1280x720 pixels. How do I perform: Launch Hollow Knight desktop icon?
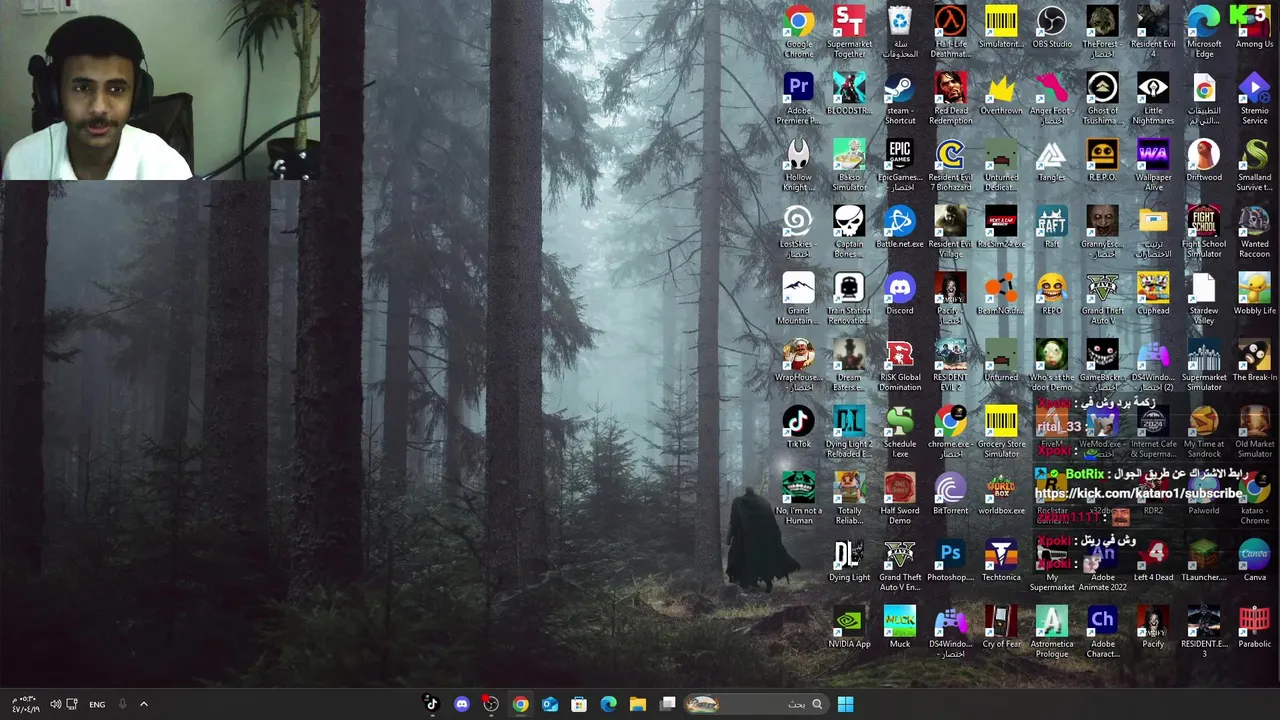point(798,164)
